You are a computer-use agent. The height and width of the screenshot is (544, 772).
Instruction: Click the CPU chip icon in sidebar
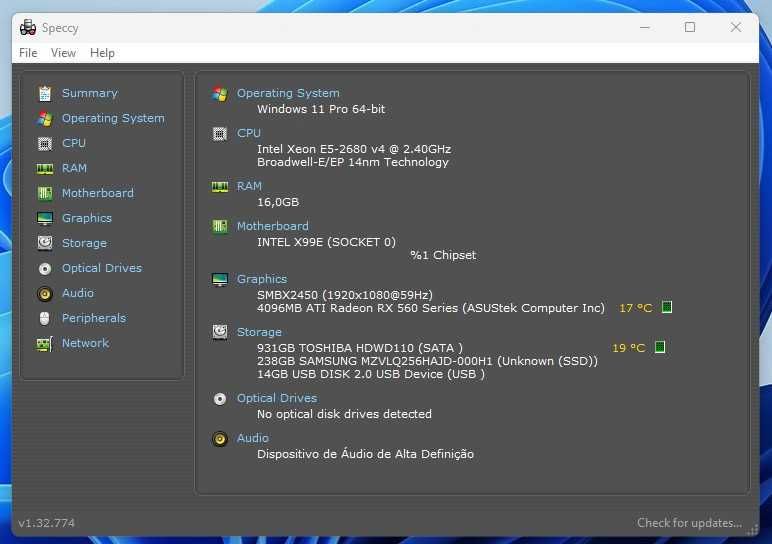pyautogui.click(x=45, y=143)
